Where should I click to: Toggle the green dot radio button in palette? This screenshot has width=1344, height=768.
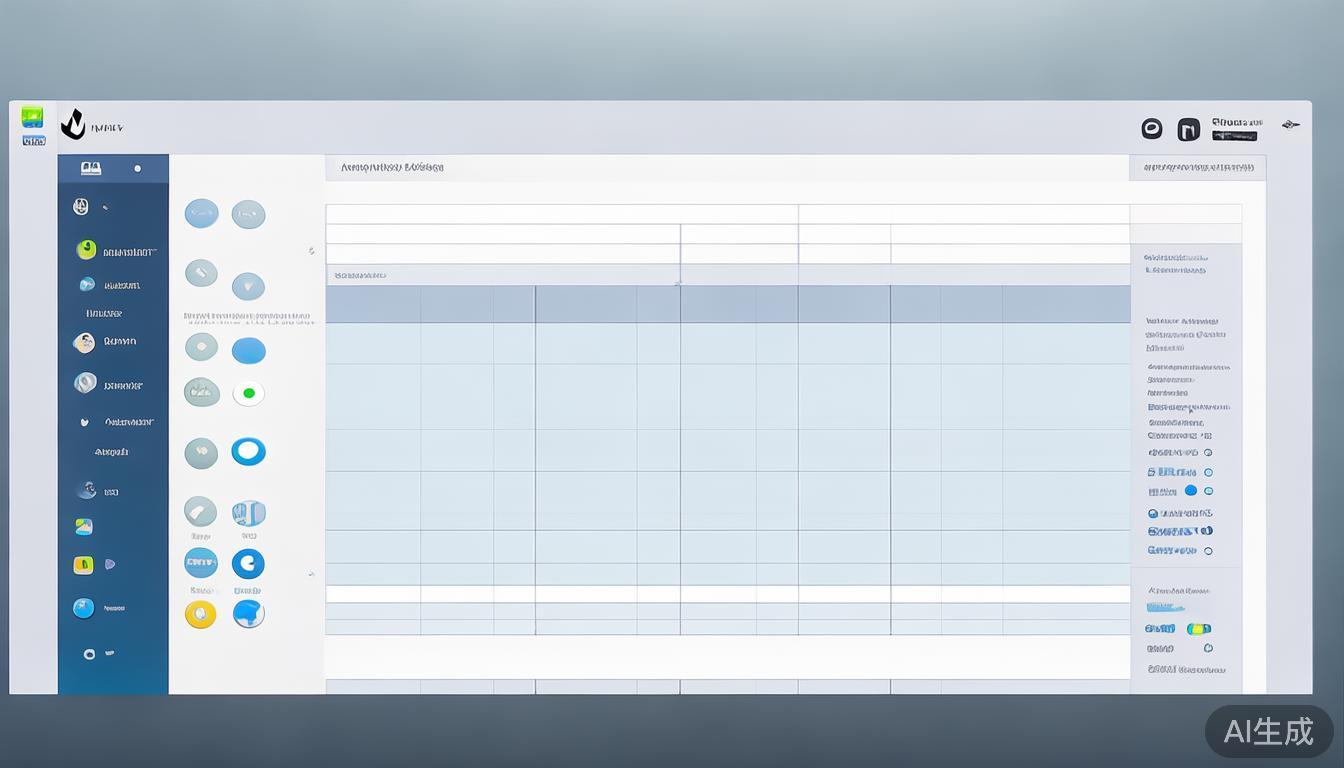tap(248, 393)
